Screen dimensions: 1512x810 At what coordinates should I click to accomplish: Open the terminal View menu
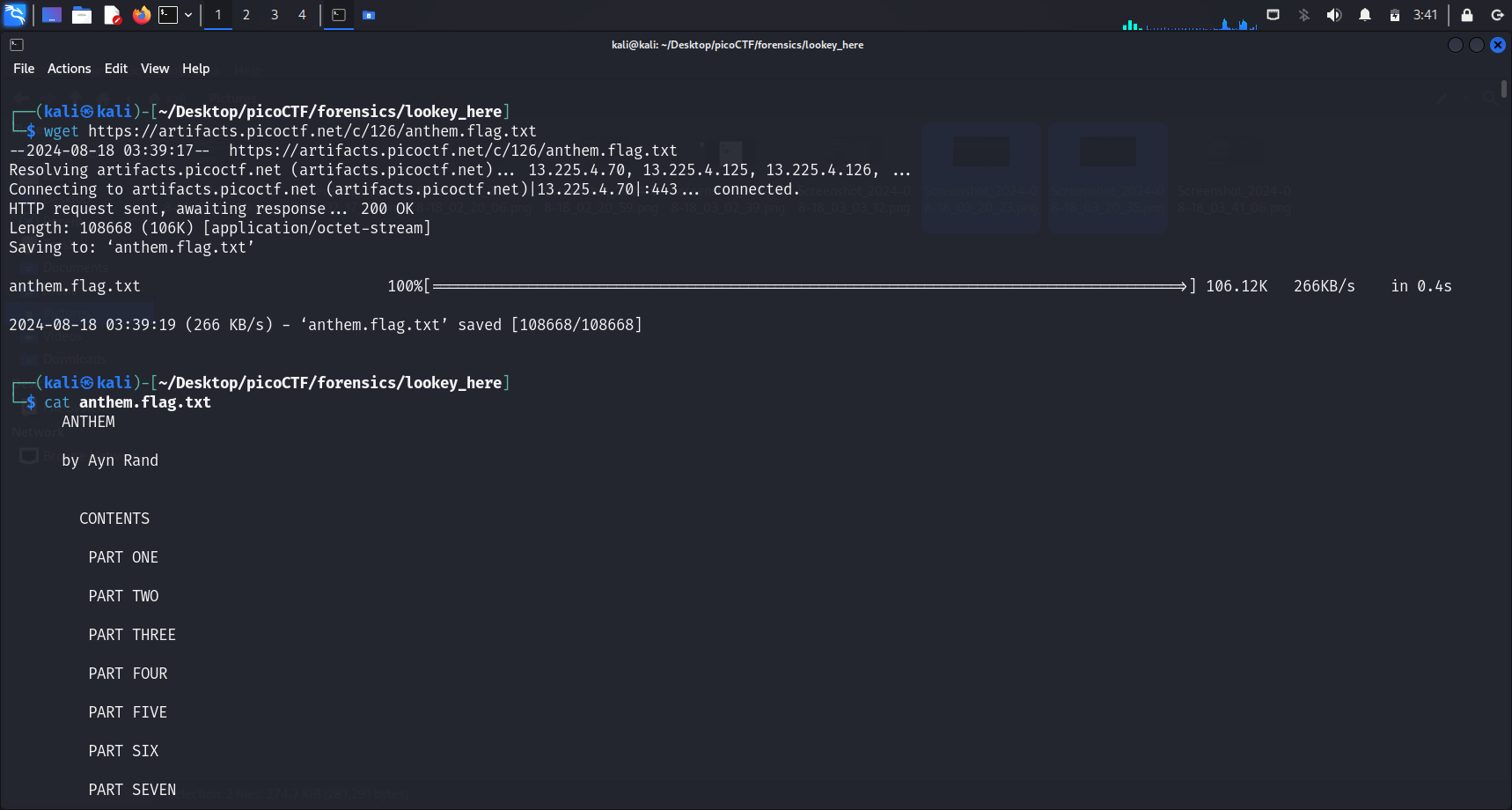(155, 69)
